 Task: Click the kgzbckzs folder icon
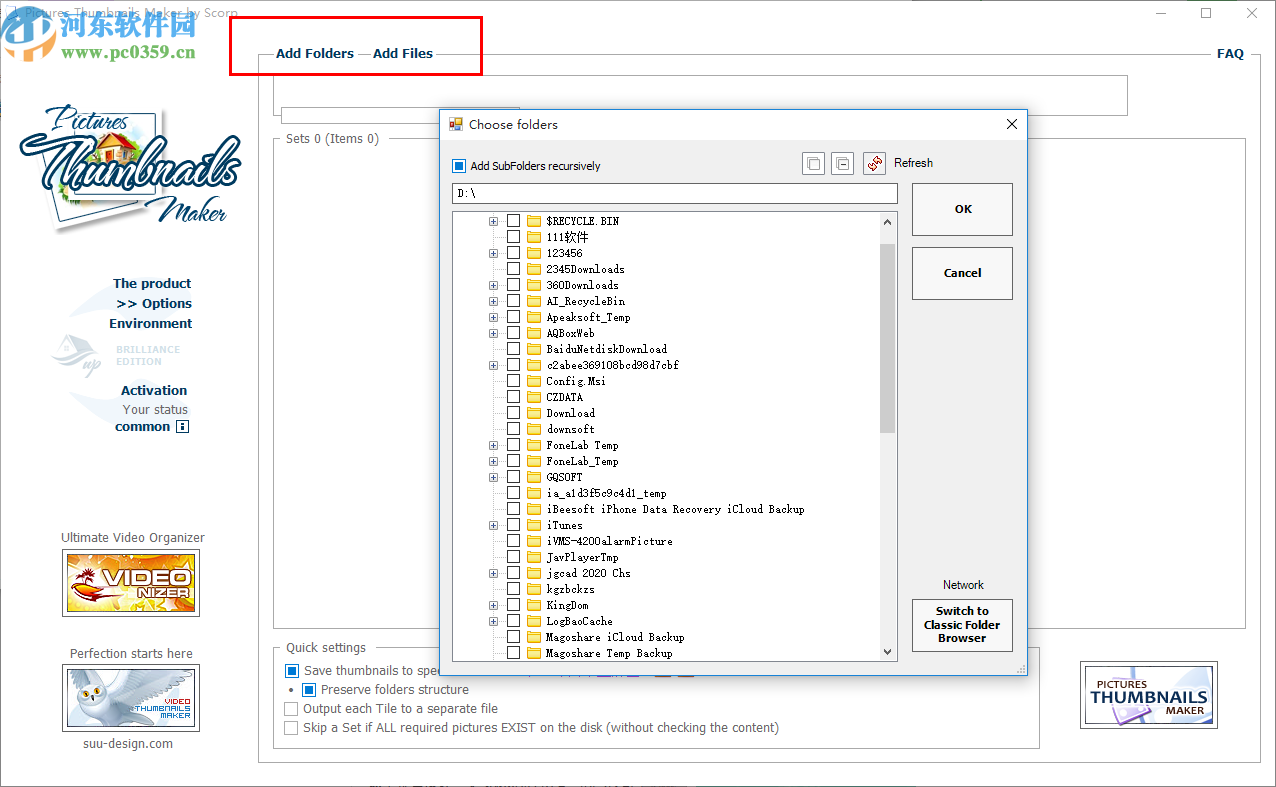tap(534, 589)
